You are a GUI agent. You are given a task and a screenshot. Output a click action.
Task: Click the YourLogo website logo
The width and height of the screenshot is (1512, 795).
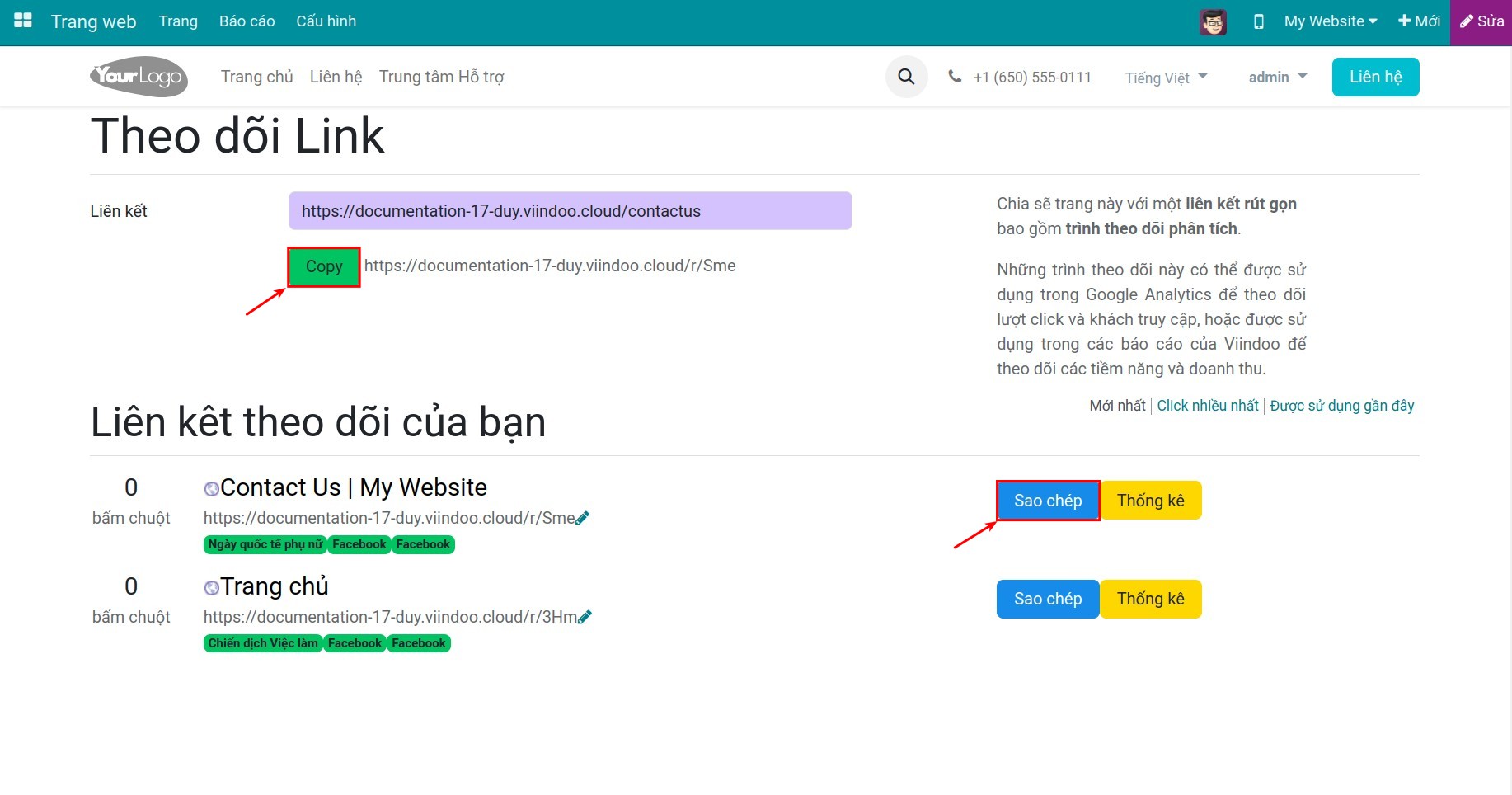[139, 77]
